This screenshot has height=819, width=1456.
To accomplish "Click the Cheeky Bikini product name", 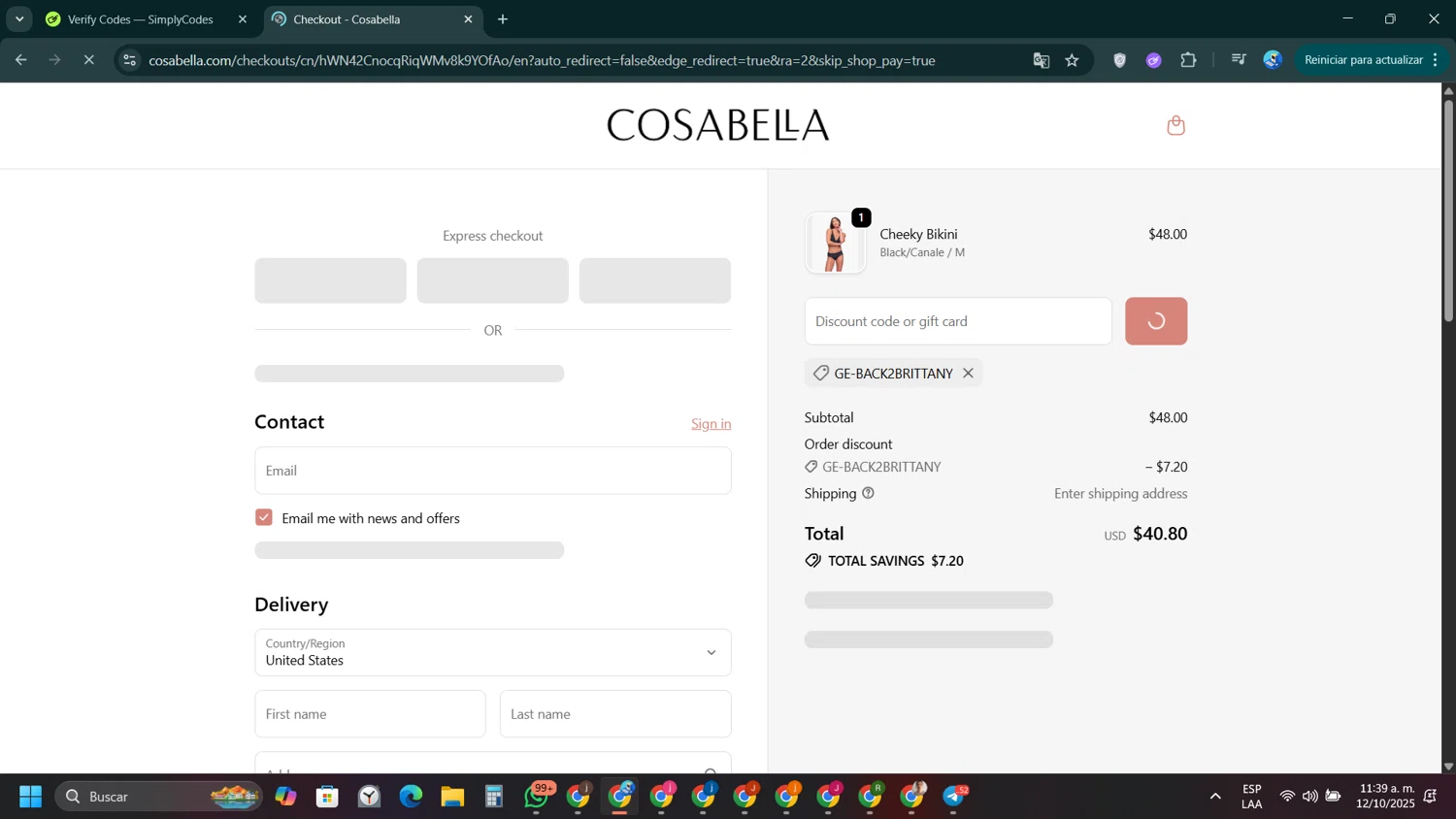I will tap(918, 234).
